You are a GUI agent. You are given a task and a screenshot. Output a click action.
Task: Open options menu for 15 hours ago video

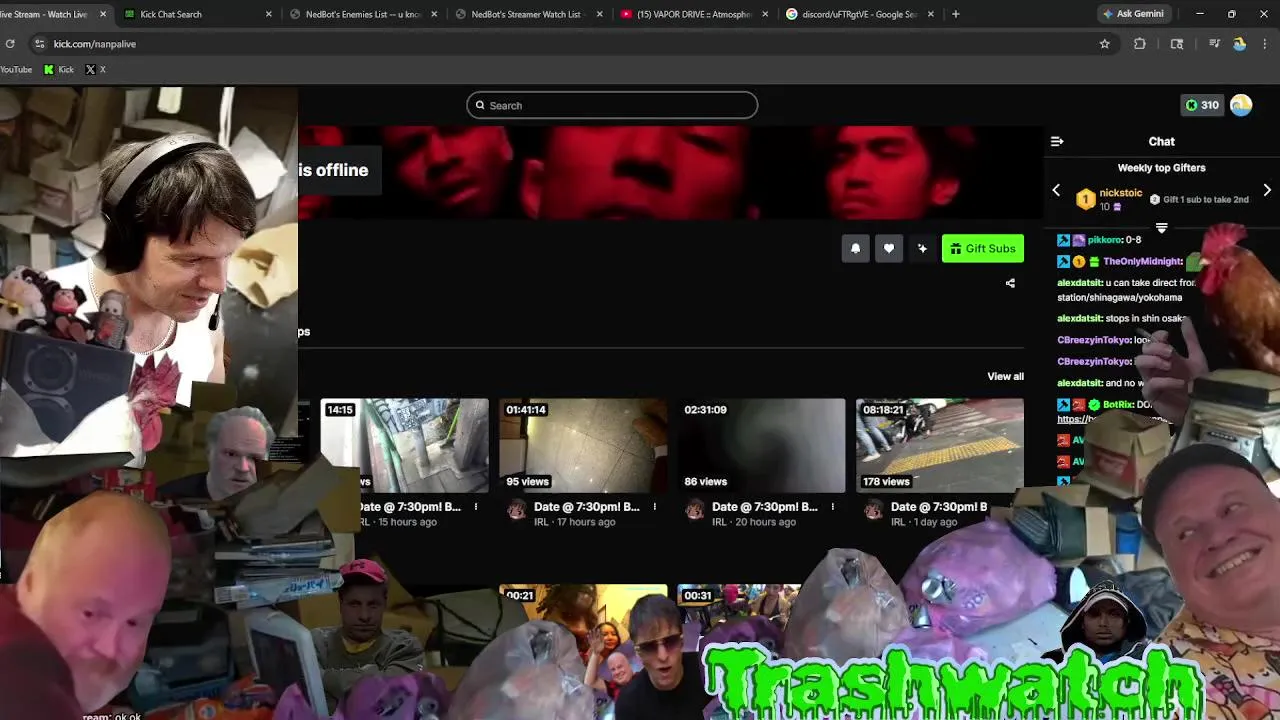click(476, 507)
